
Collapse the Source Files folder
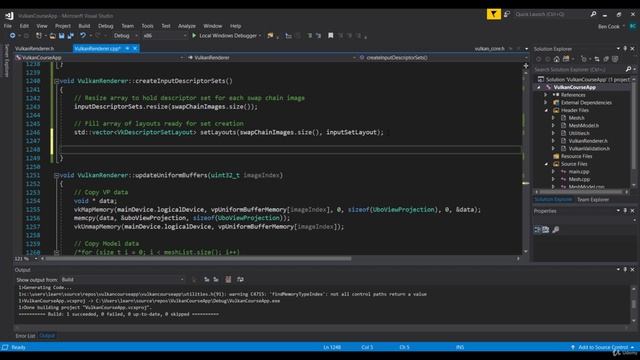click(x=546, y=164)
